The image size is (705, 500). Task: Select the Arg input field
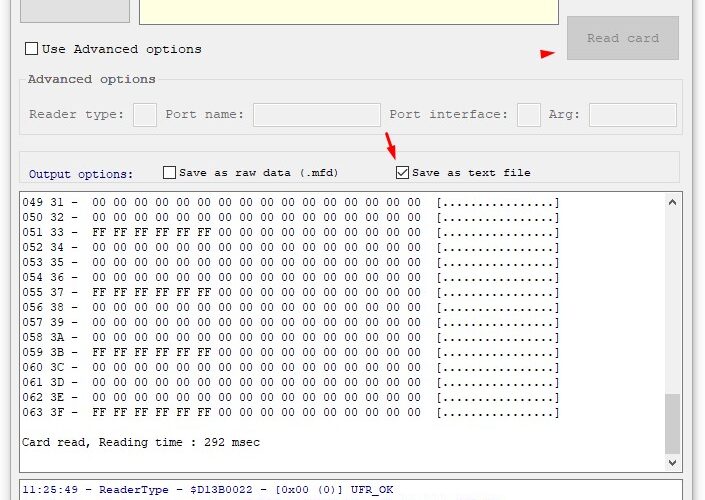click(634, 115)
